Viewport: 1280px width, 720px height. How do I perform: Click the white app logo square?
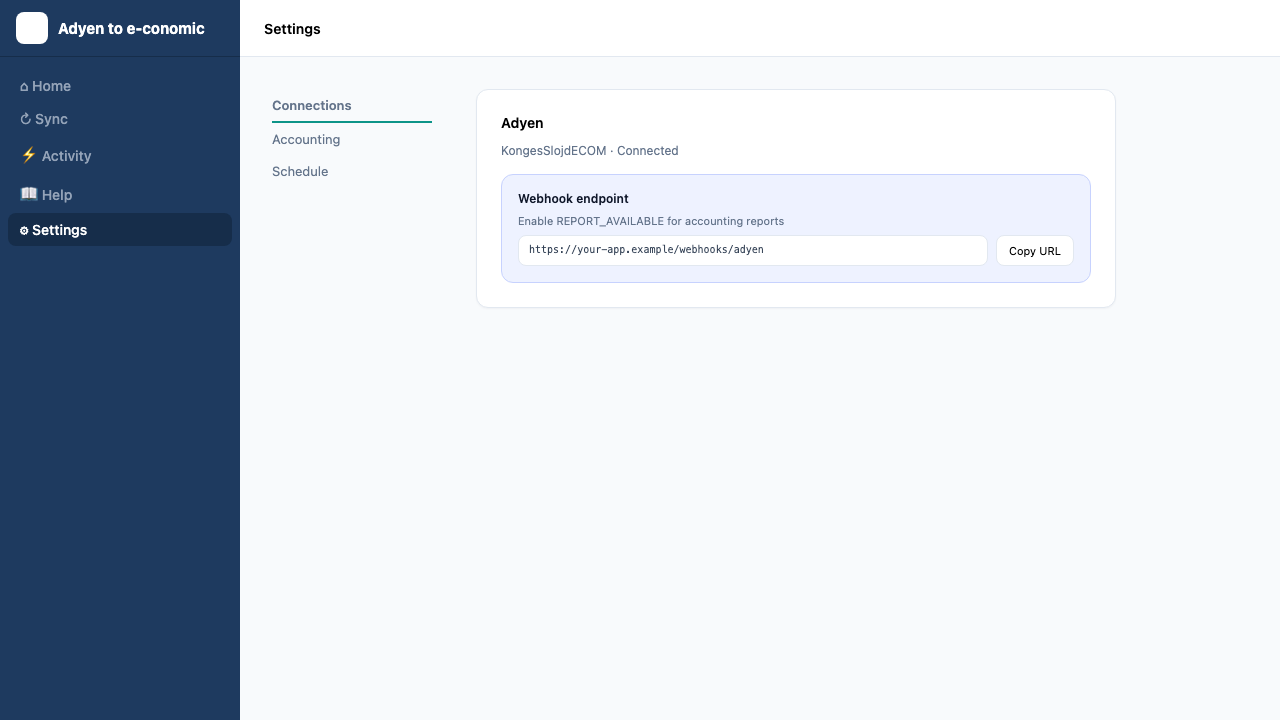32,28
